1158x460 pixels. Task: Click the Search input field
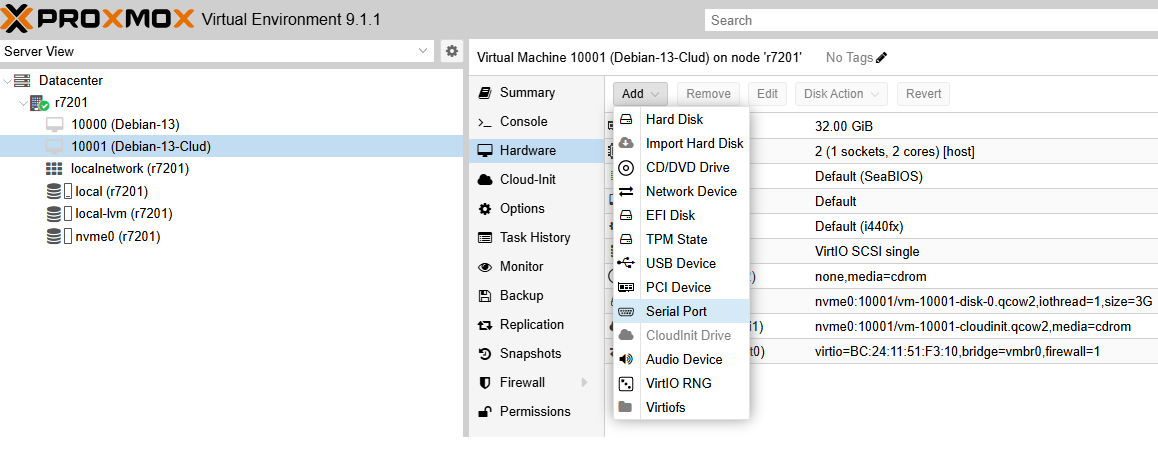930,20
